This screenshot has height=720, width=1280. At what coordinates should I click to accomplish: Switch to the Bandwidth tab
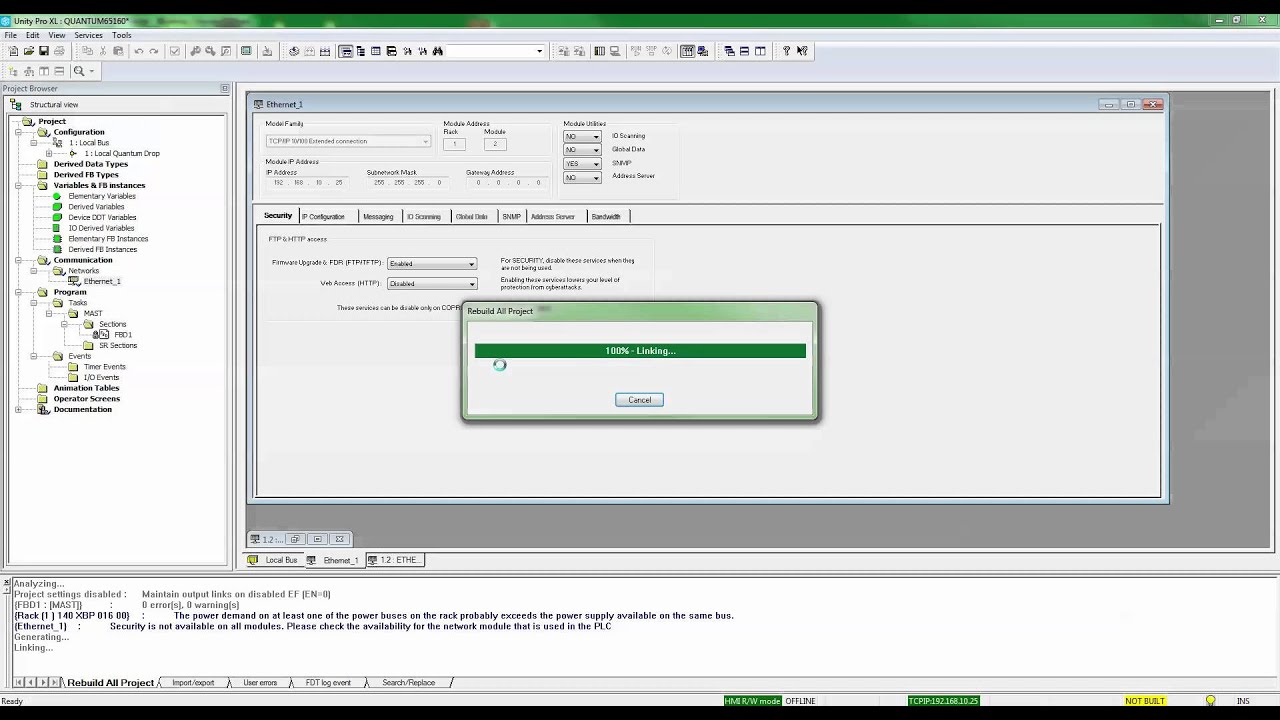(606, 216)
